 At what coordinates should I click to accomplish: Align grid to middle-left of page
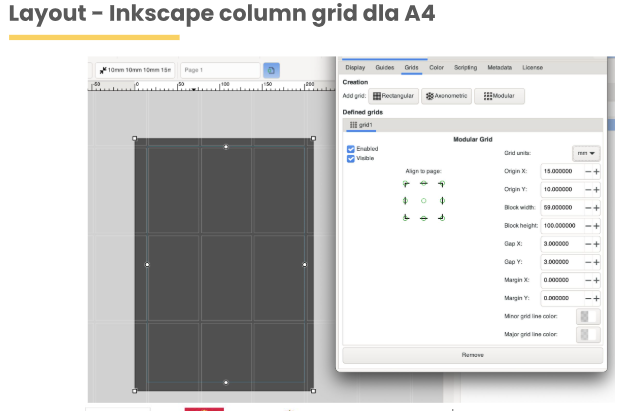click(405, 201)
